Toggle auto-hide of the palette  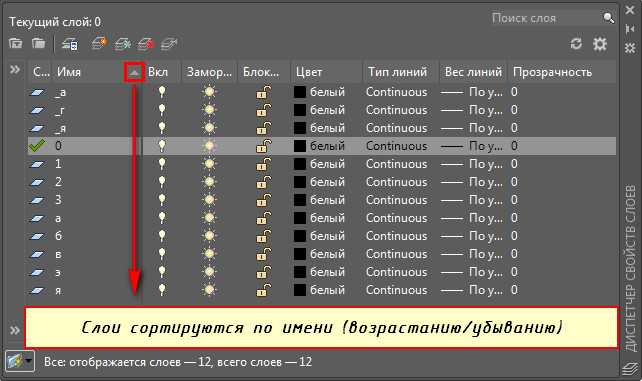click(x=630, y=29)
